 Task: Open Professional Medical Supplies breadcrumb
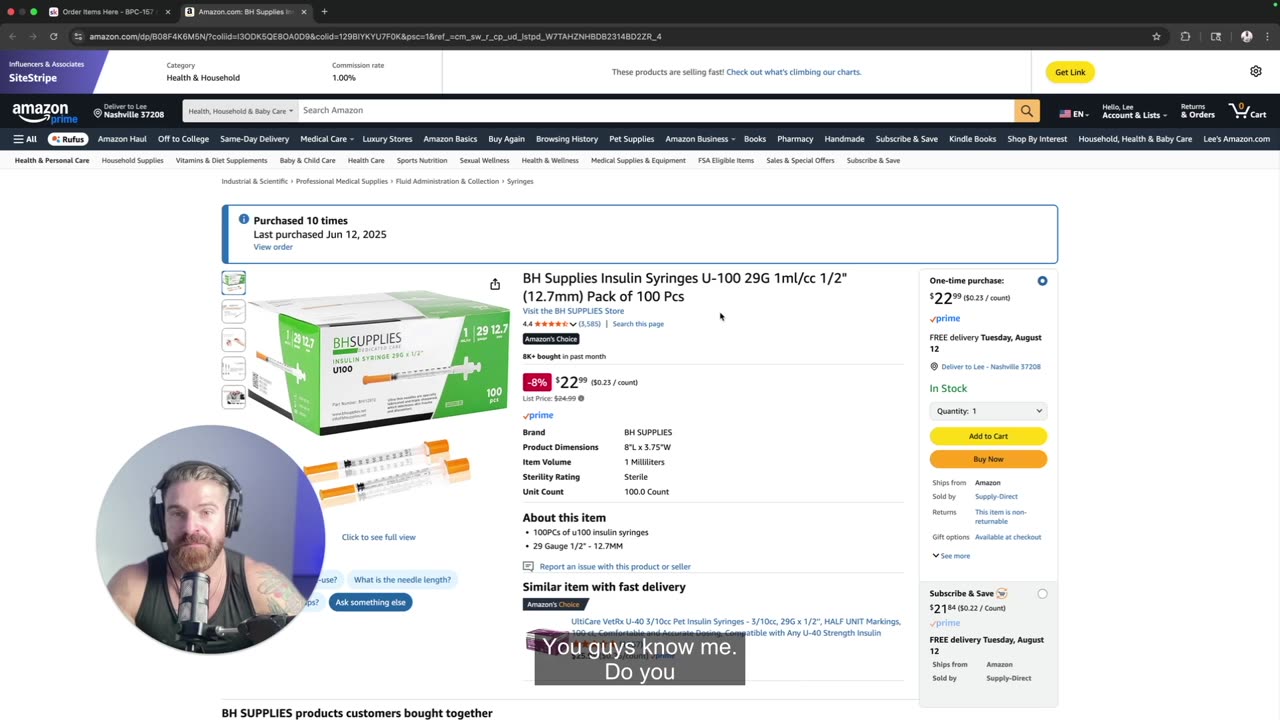coord(341,181)
